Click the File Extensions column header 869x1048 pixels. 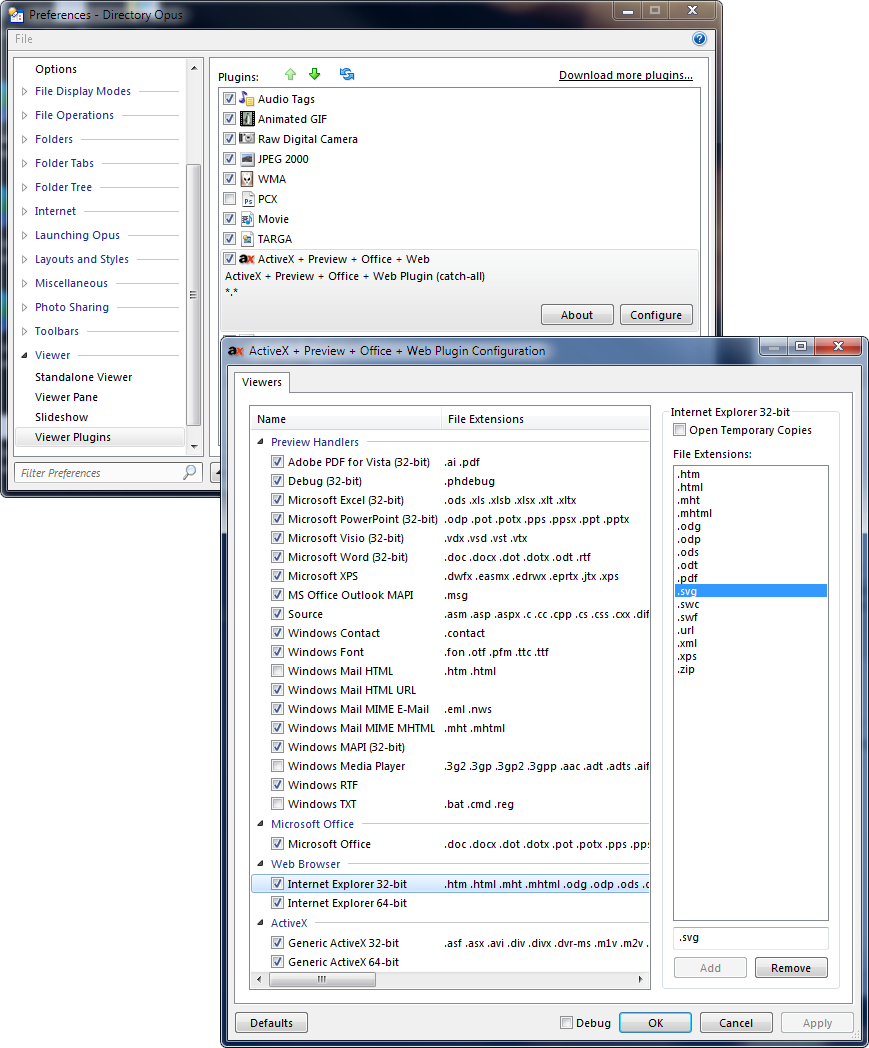coord(545,419)
